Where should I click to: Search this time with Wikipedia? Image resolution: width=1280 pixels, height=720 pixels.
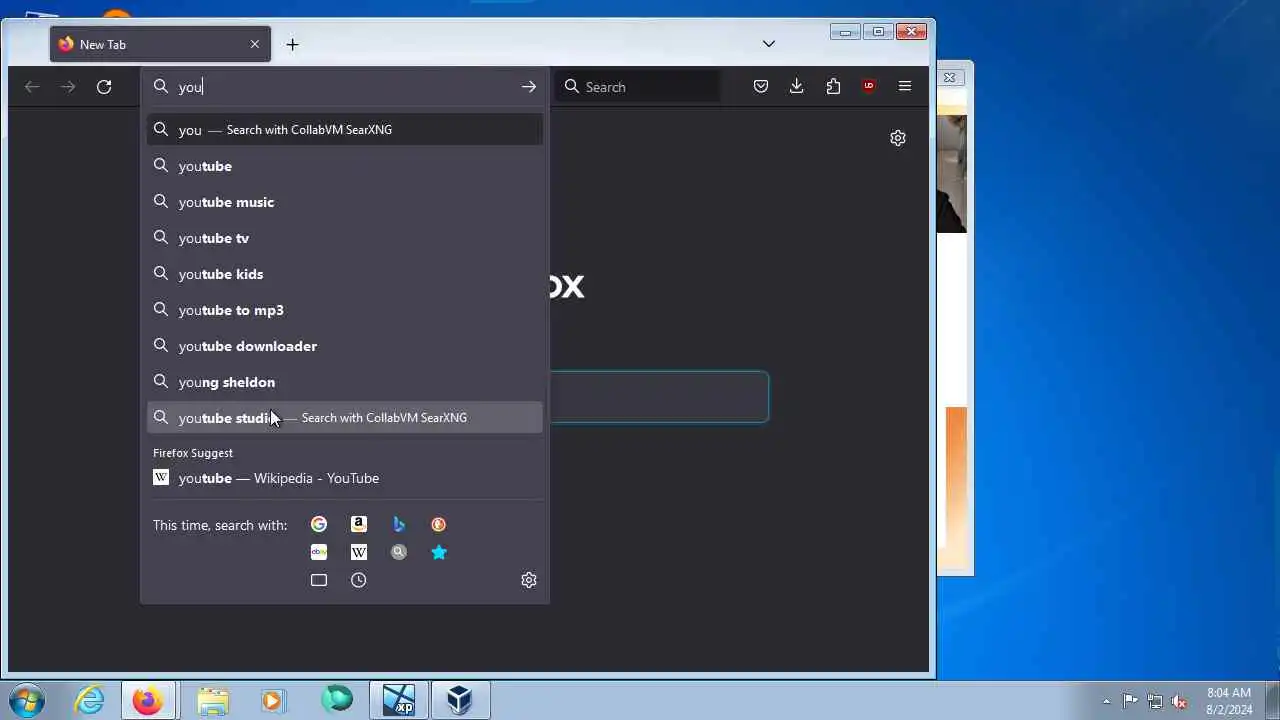click(x=359, y=552)
